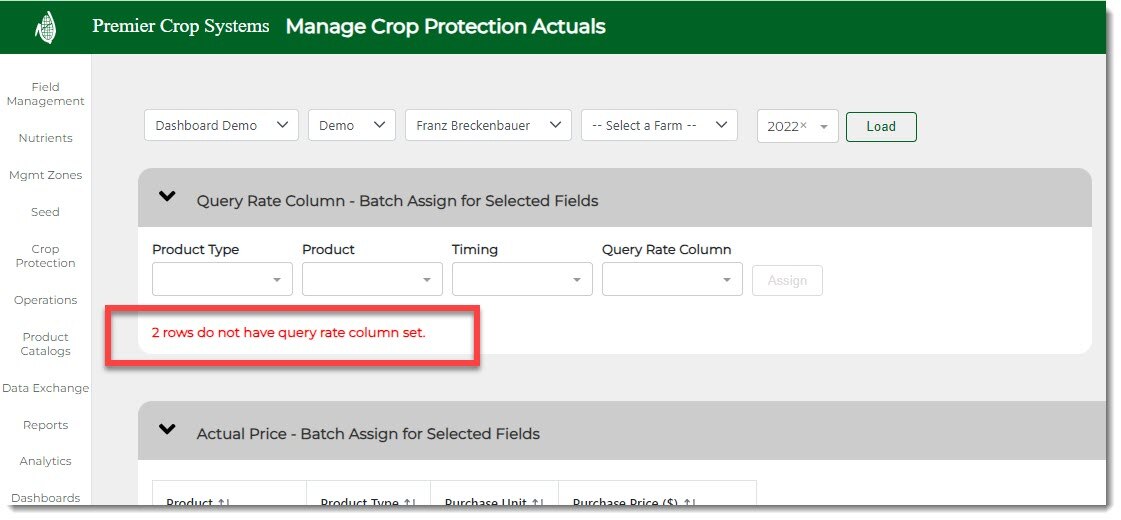Open the Select a Farm dropdown
The image size is (1121, 520).
point(658,126)
